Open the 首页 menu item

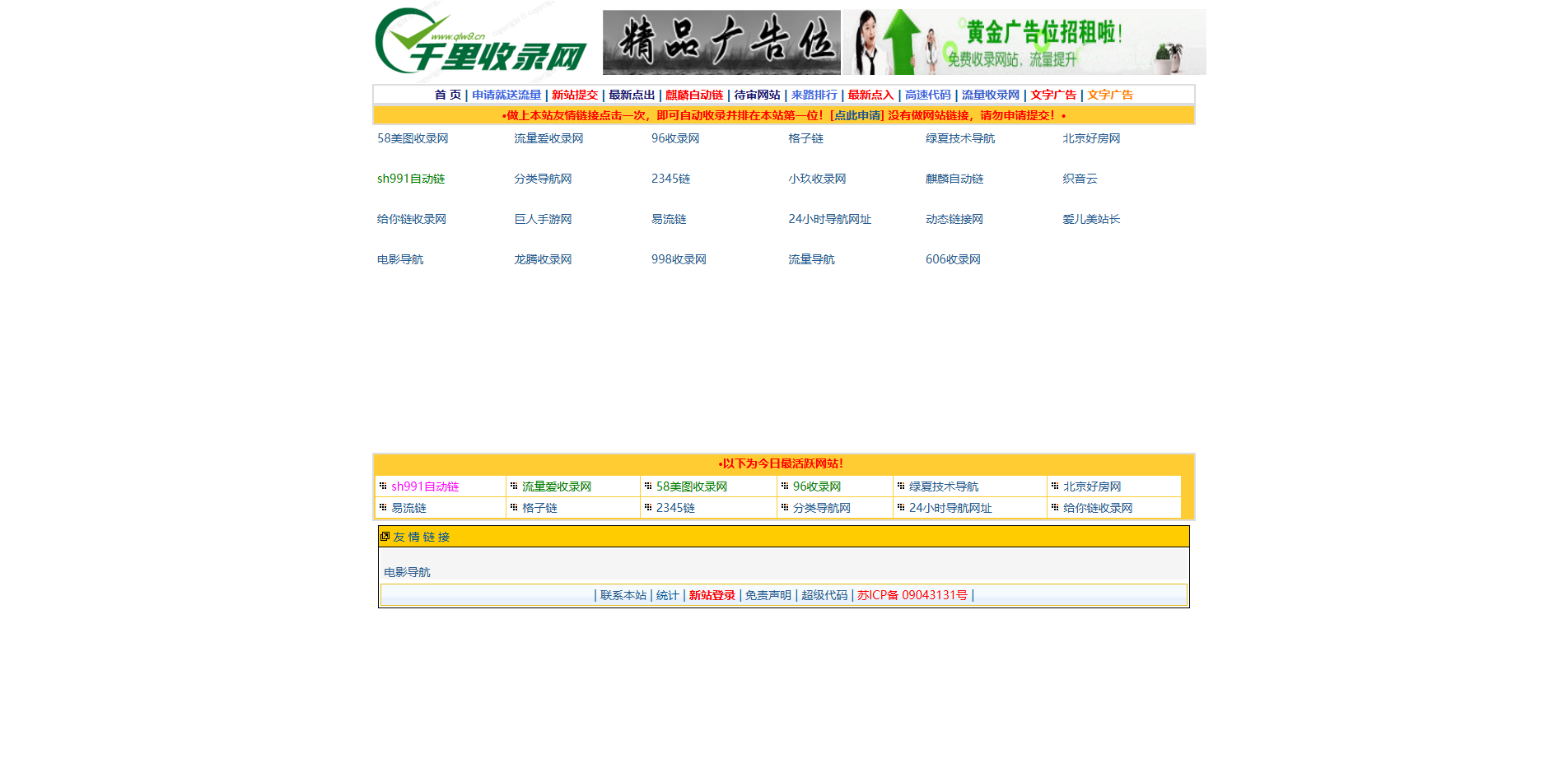coord(448,95)
